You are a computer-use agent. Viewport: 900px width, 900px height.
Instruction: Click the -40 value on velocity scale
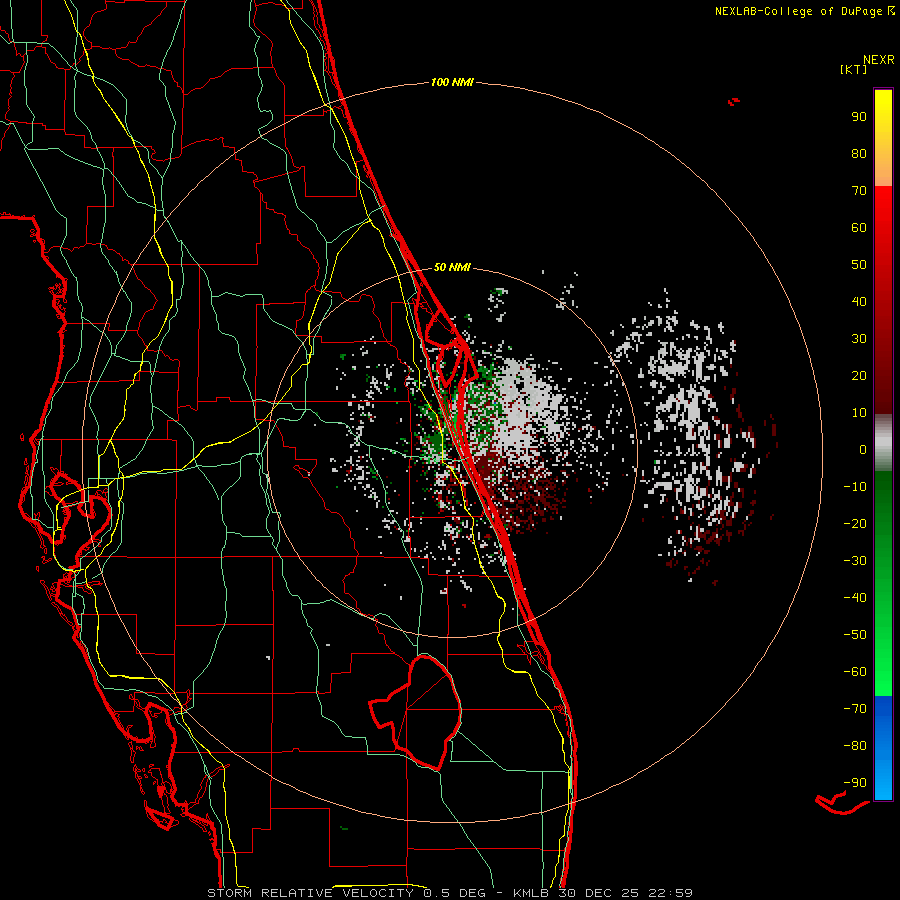(855, 598)
